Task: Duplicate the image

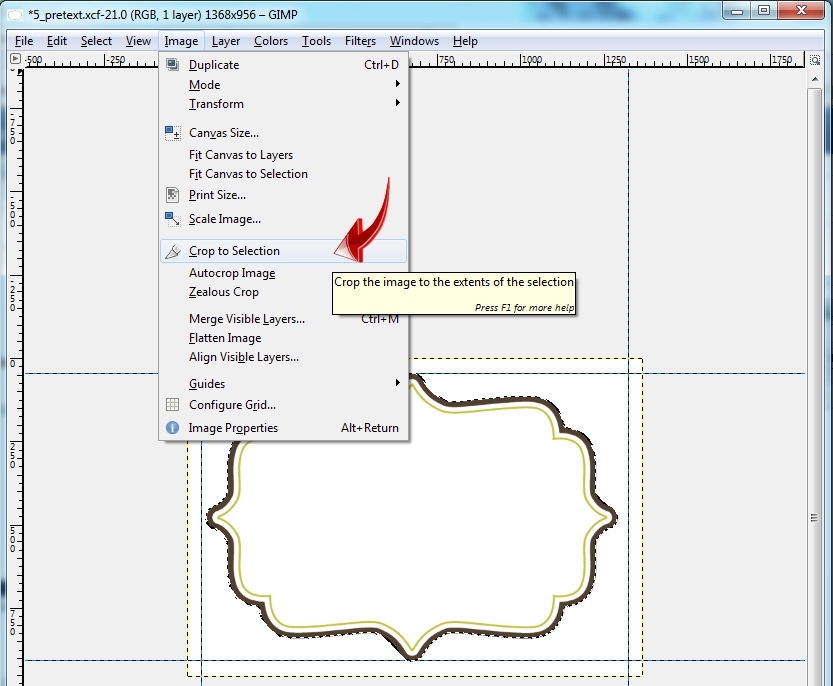Action: click(x=215, y=64)
